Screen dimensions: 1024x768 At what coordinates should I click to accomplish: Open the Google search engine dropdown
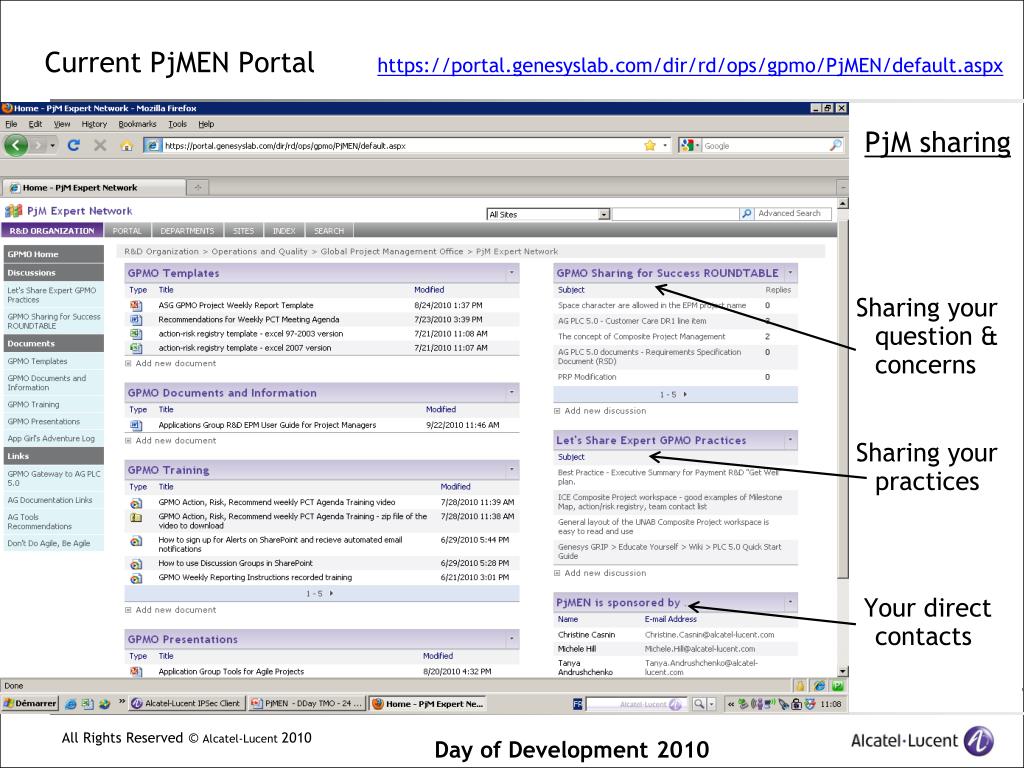click(x=697, y=146)
